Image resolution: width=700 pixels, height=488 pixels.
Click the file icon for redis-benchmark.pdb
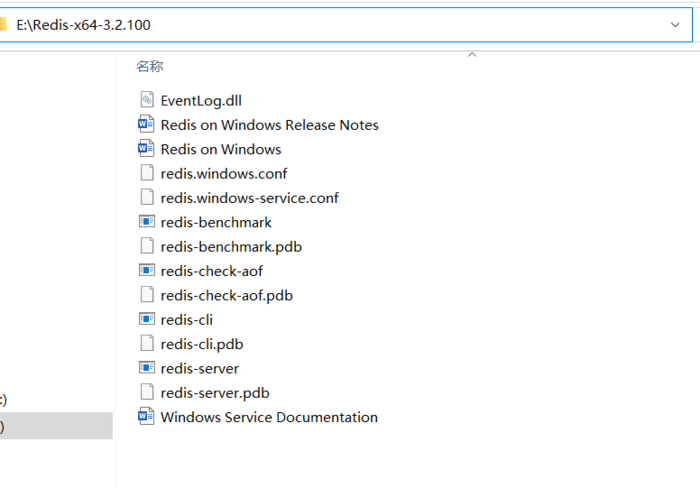[x=146, y=246]
